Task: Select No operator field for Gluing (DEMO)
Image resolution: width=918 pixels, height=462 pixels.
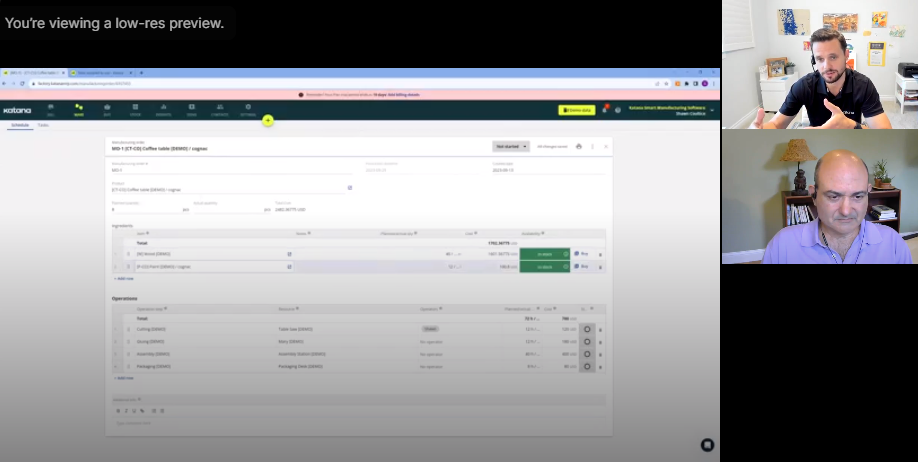Action: (431, 341)
